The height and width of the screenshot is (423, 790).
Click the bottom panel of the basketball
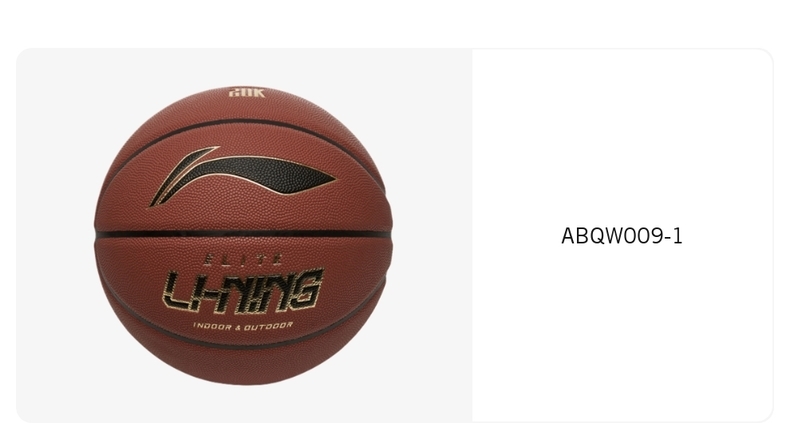pos(244,365)
